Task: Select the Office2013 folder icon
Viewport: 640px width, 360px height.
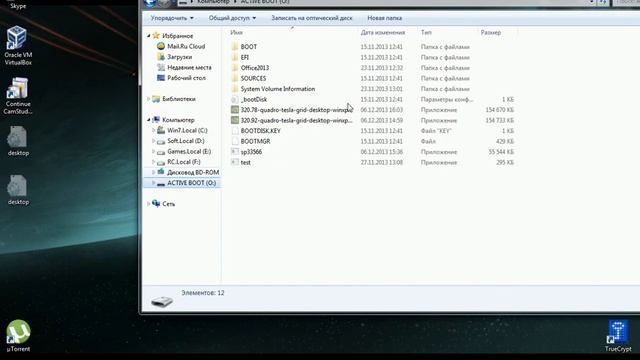Action: (235, 68)
